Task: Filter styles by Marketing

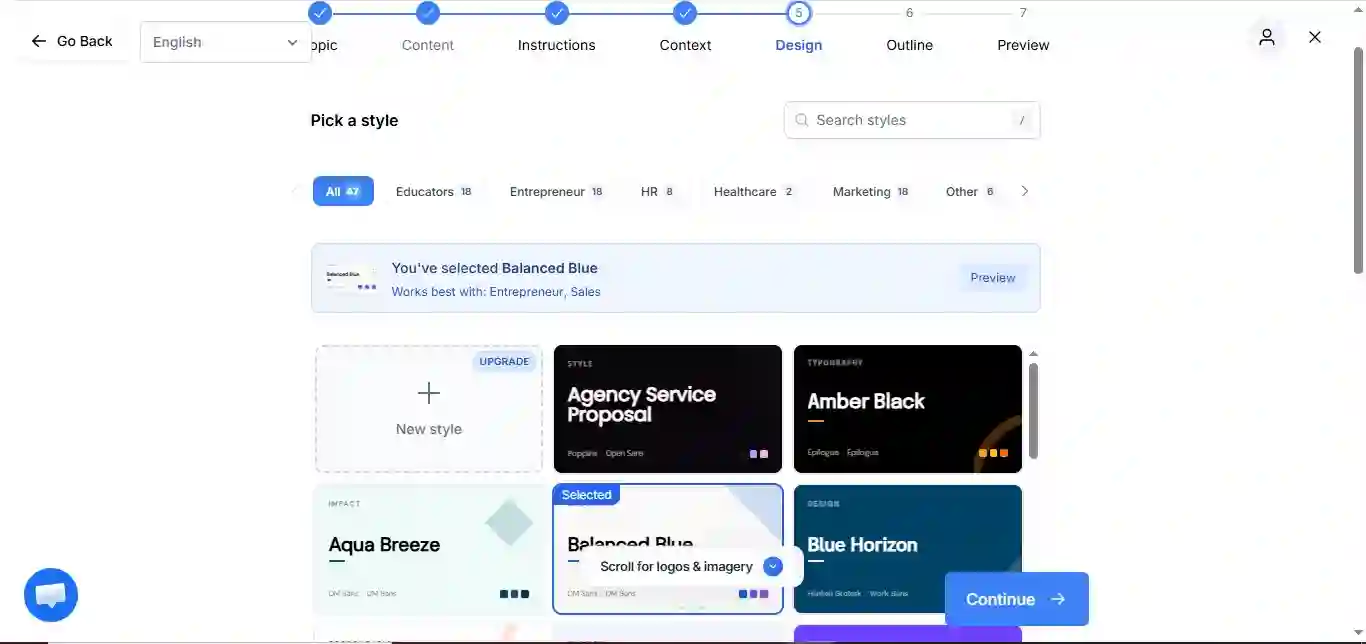Action: pyautogui.click(x=871, y=191)
